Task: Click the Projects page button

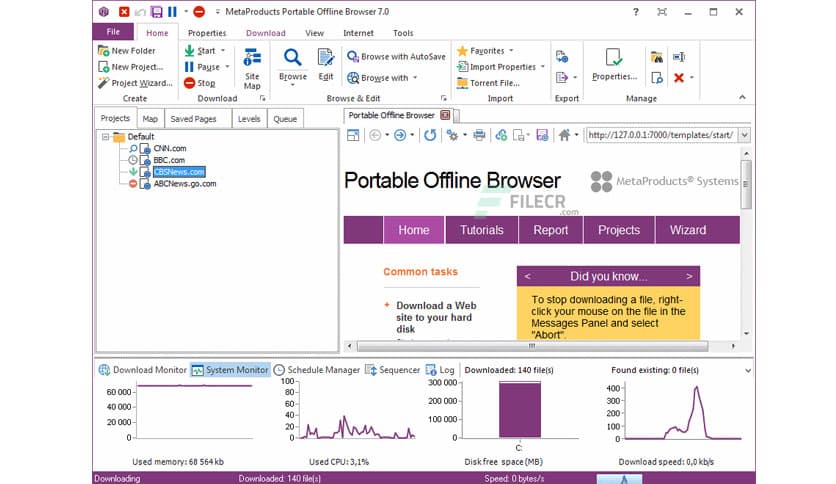Action: click(618, 230)
